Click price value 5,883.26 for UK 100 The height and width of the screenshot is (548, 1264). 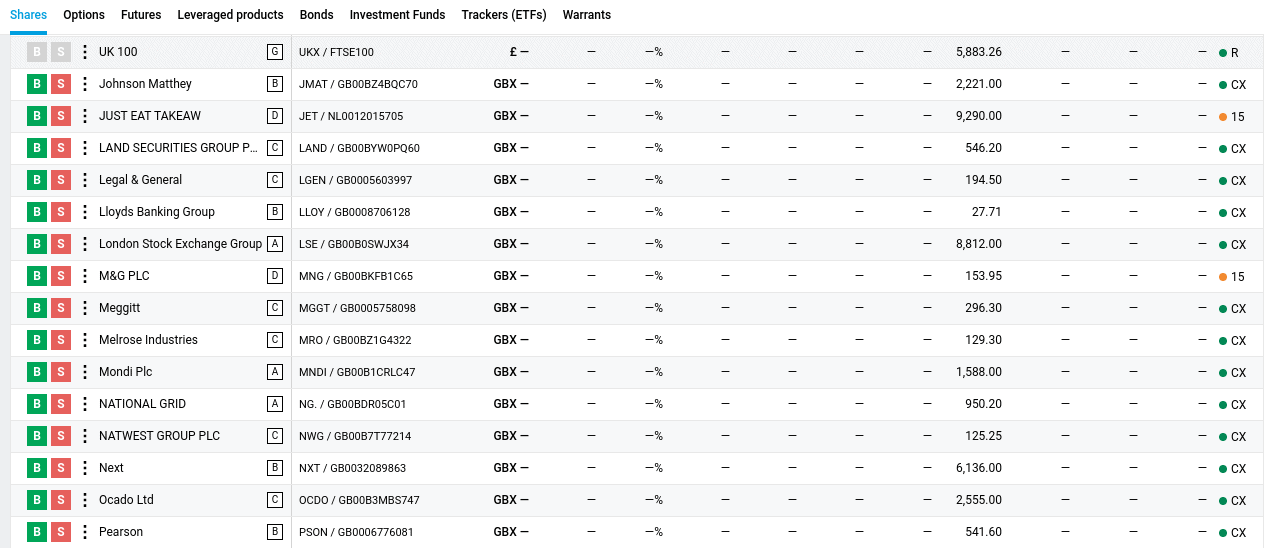click(979, 52)
